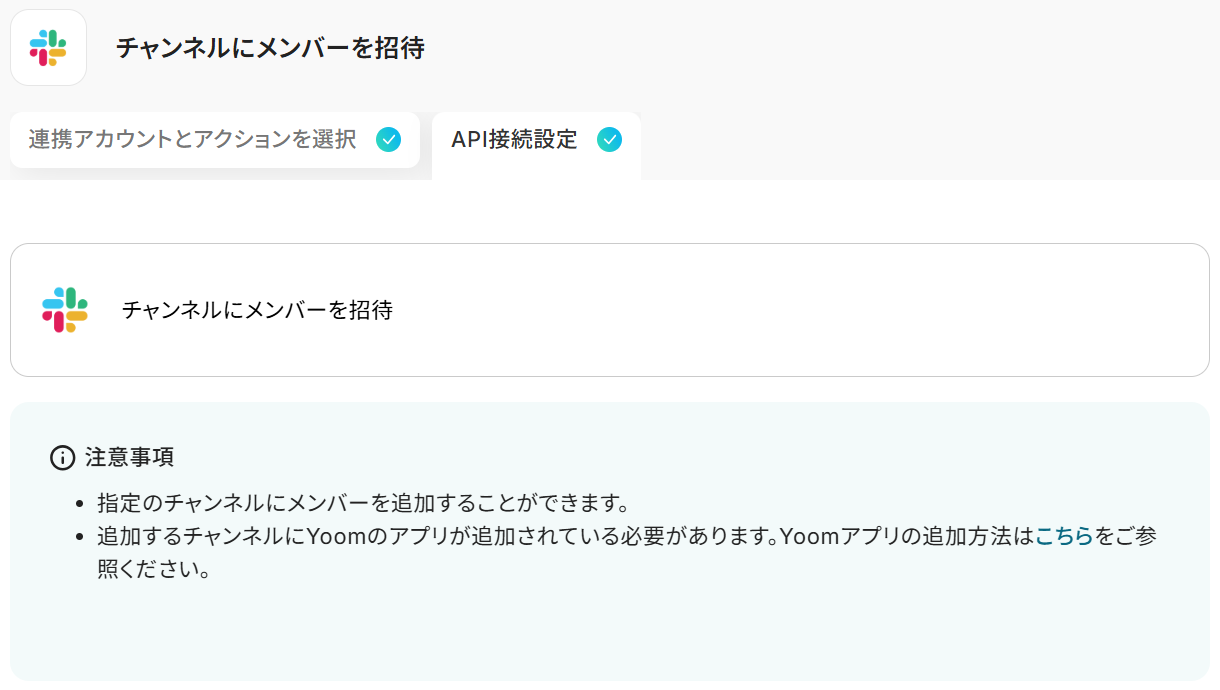
Task: Click the checkmark on the 連携アカウントとアクションを選択 tab
Action: coord(389,140)
